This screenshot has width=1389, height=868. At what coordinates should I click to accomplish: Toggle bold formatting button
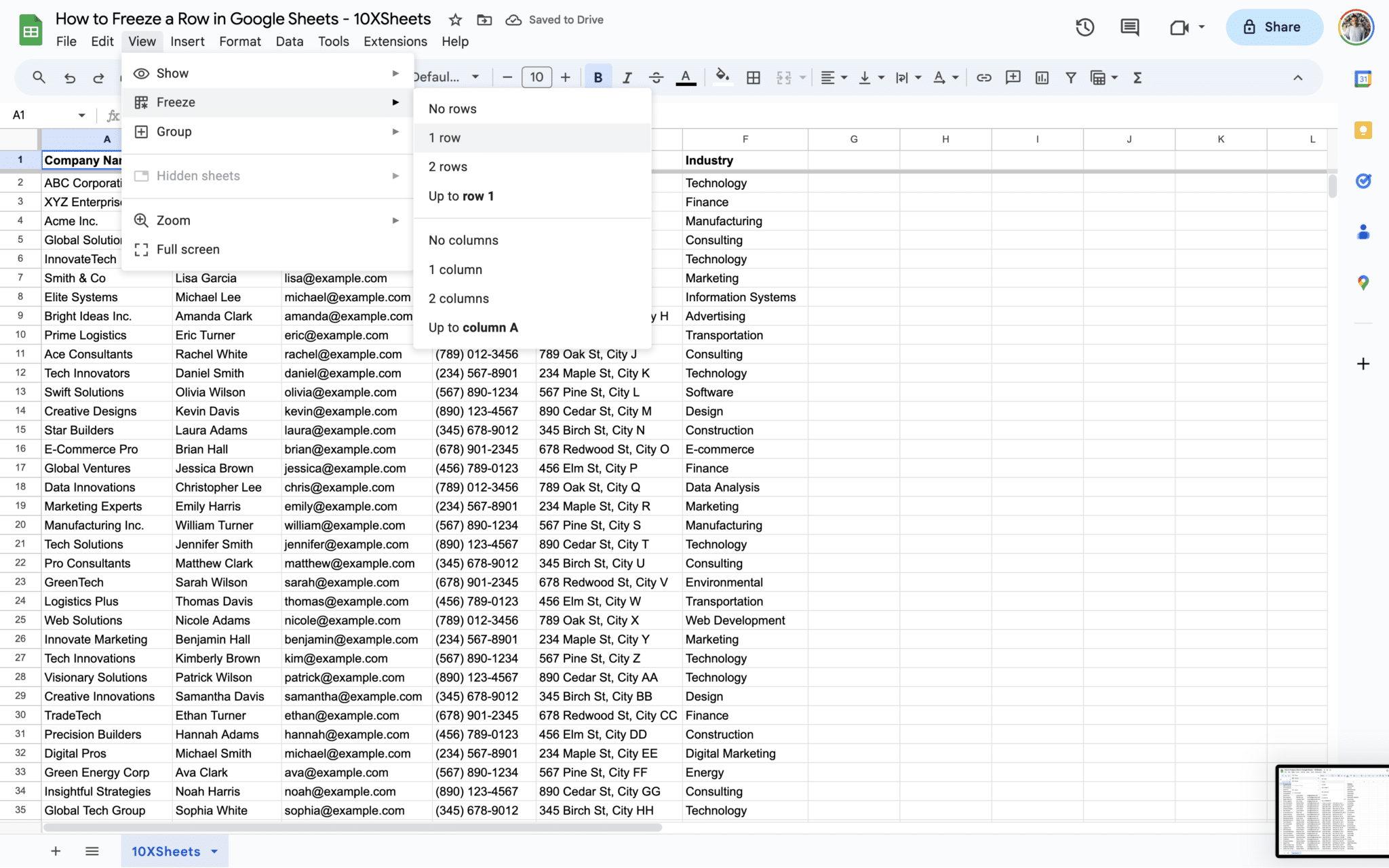click(598, 77)
